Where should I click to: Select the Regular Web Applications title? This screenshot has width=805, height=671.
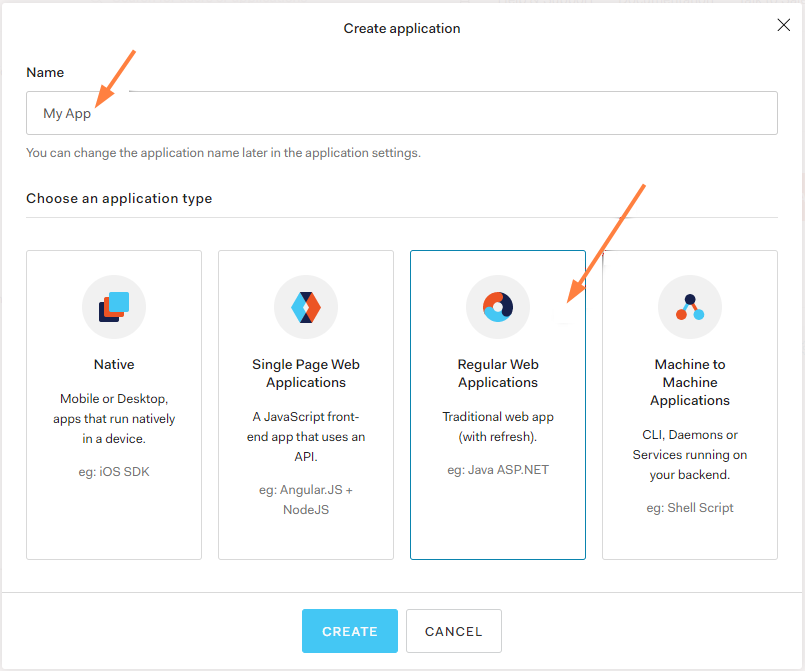coord(498,373)
